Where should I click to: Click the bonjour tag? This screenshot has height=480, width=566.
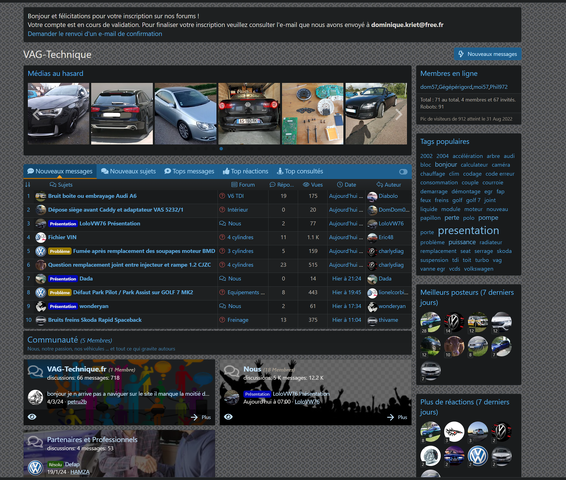[x=446, y=165]
